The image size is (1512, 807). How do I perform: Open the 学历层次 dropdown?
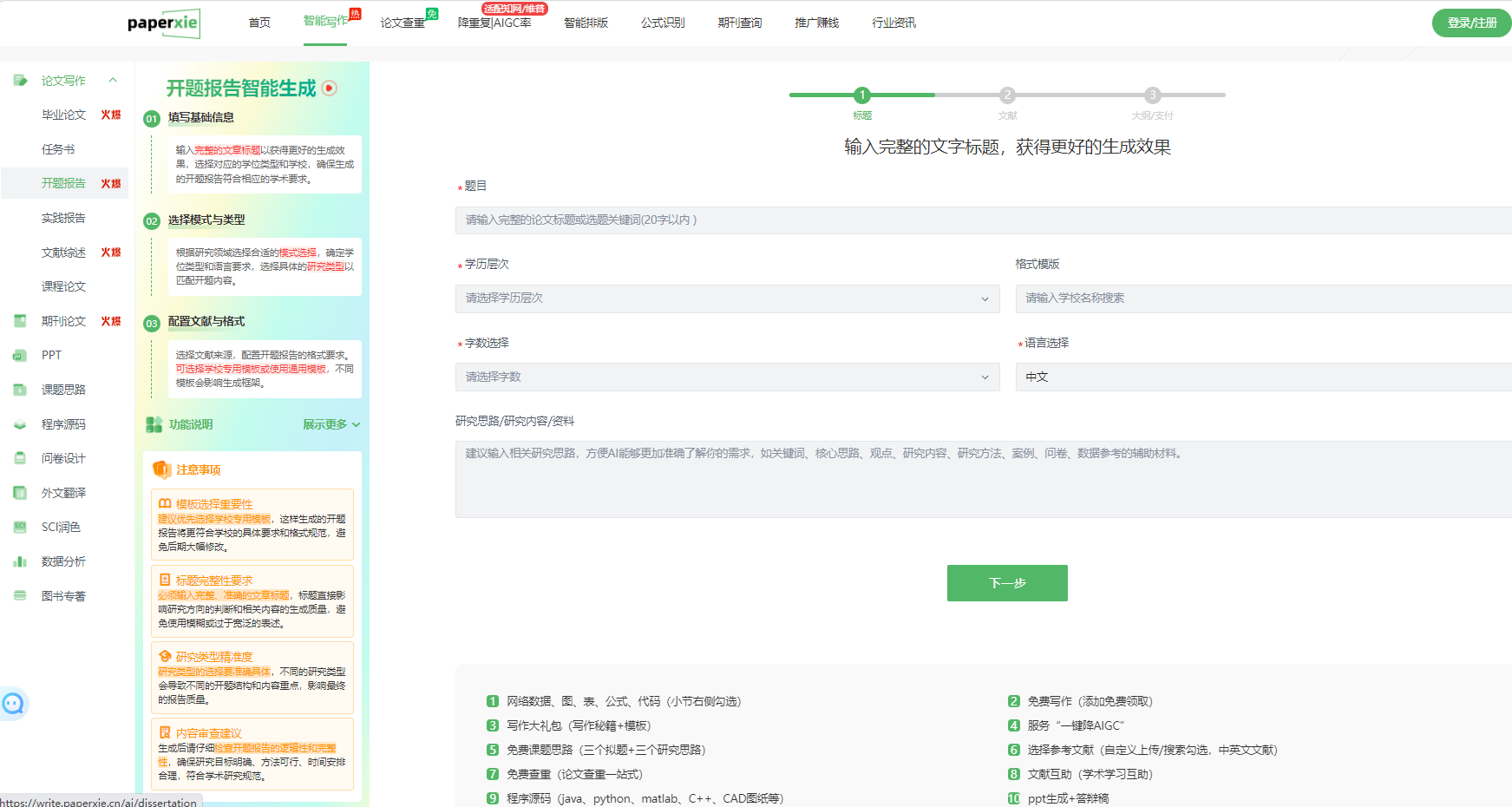pyautogui.click(x=727, y=299)
